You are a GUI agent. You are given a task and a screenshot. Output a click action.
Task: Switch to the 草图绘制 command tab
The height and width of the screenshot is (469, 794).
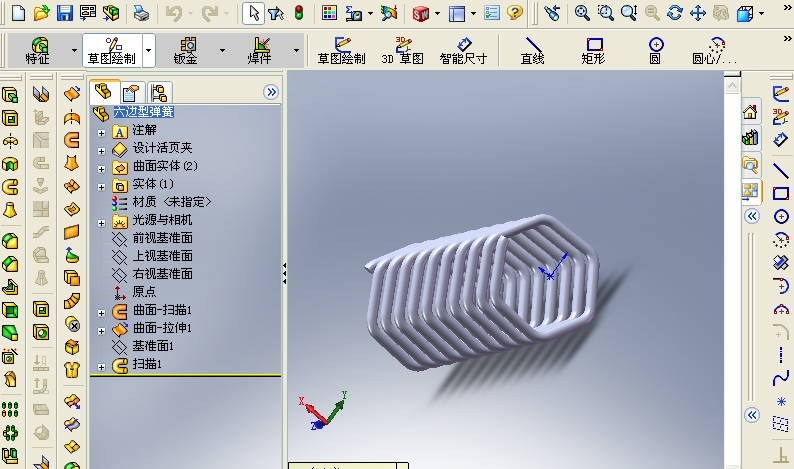[x=112, y=51]
